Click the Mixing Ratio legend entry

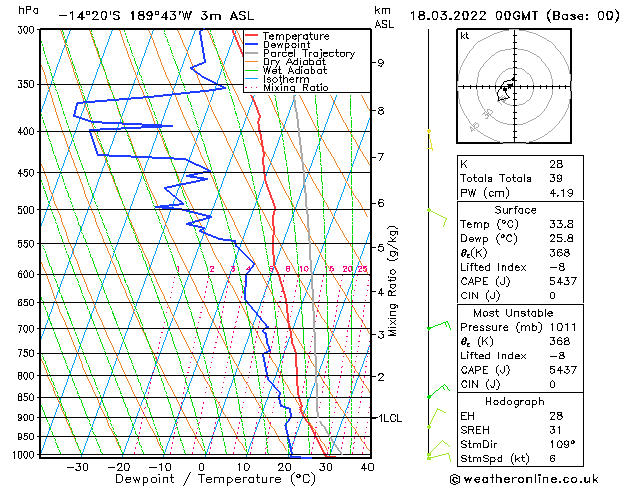pyautogui.click(x=296, y=87)
